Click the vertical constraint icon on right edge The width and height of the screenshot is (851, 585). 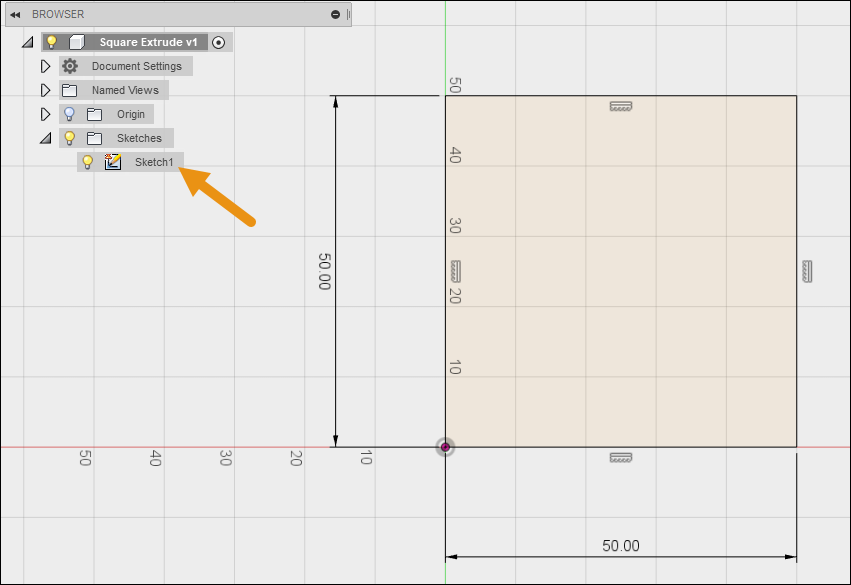pos(807,271)
